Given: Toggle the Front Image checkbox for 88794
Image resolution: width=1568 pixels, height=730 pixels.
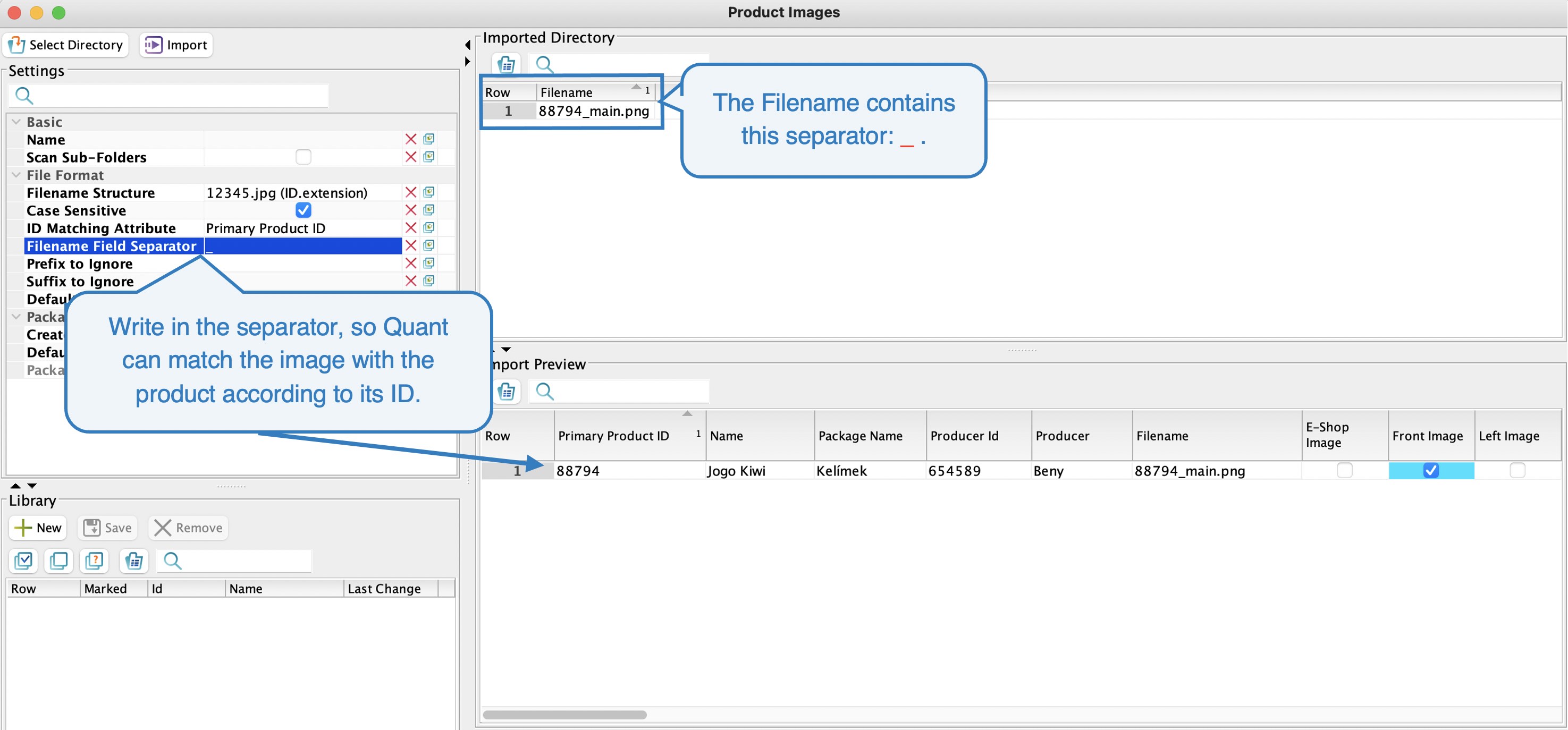Looking at the screenshot, I should click(1431, 470).
